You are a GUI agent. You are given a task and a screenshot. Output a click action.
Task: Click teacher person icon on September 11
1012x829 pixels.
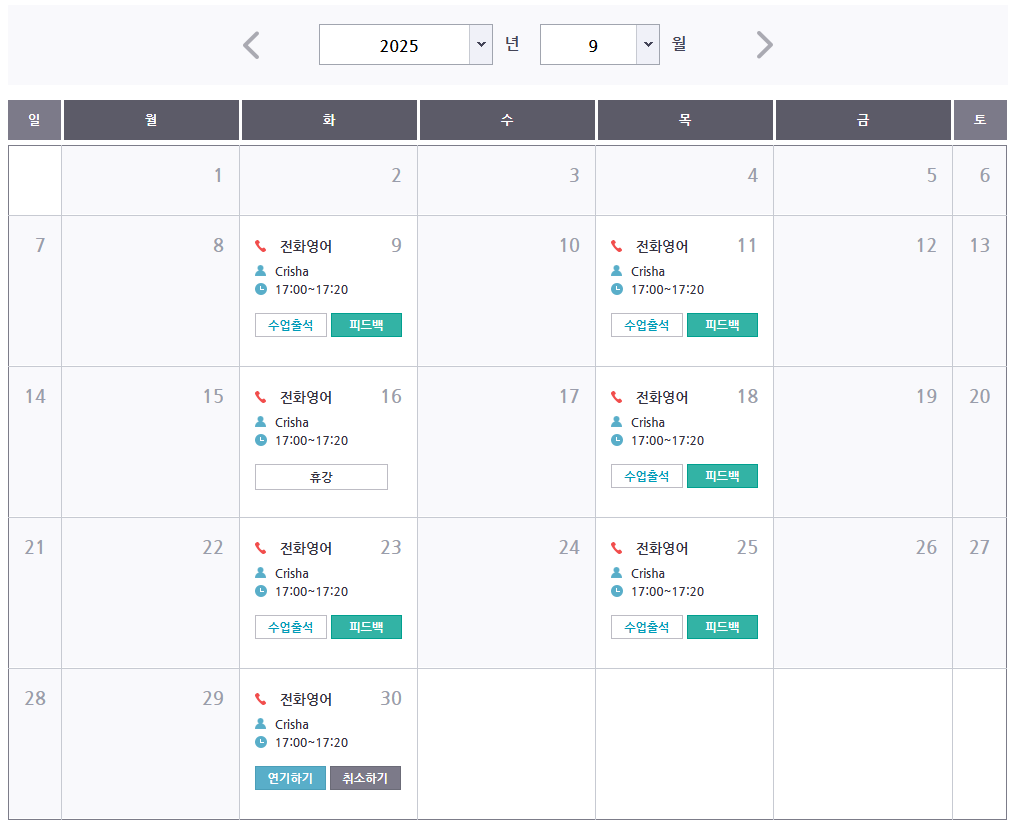click(617, 271)
